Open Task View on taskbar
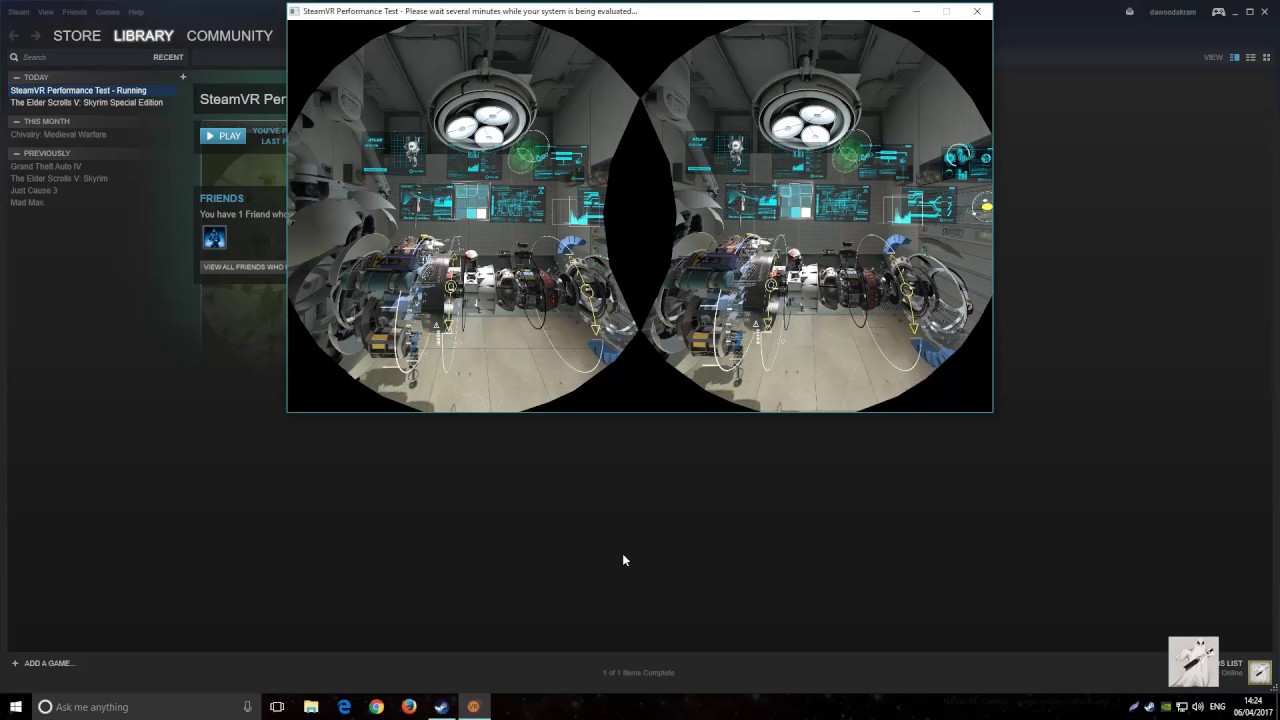This screenshot has width=1280, height=720. (x=277, y=706)
